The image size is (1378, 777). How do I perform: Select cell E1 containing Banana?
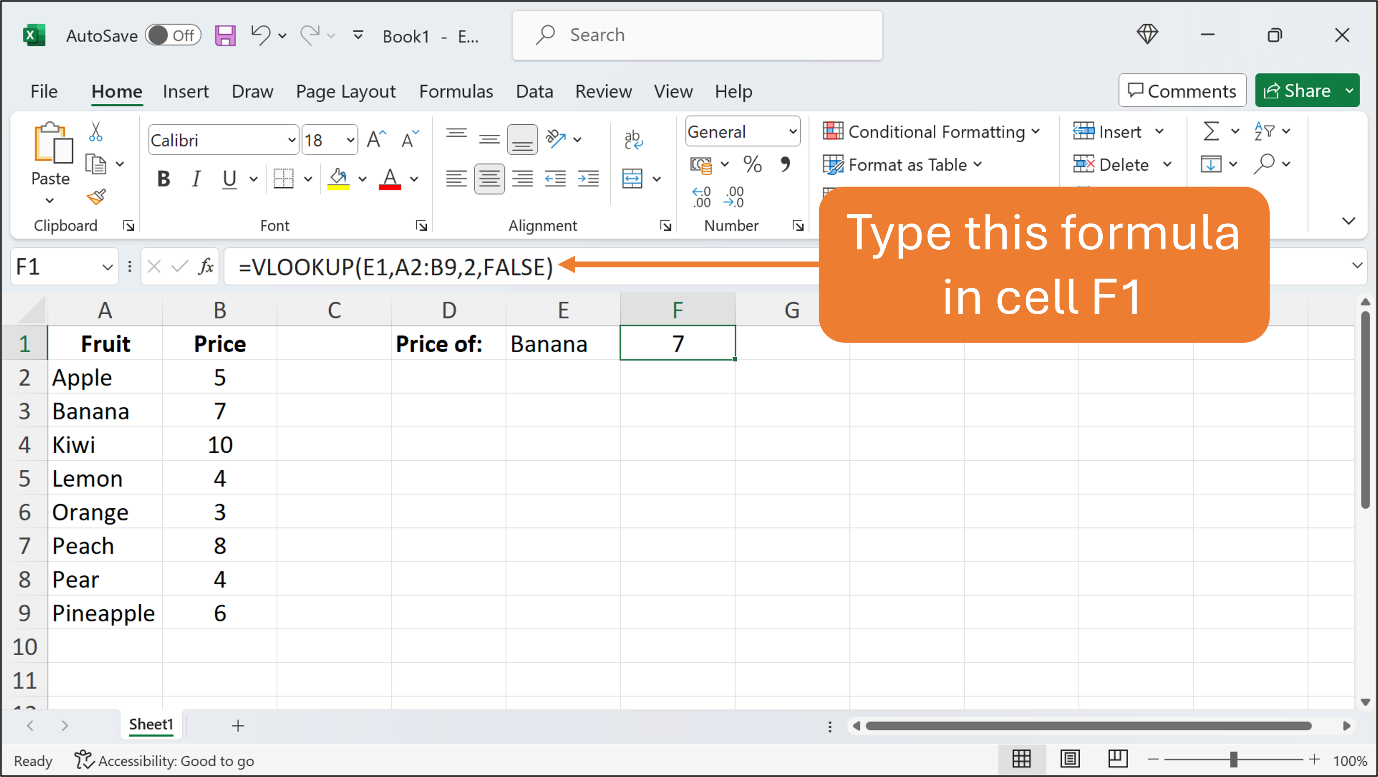563,344
